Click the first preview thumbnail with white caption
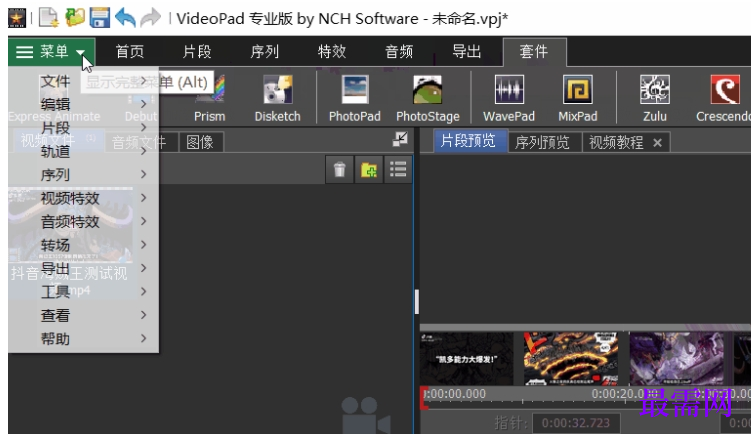The width and height of the screenshot is (751, 434). [x=467, y=358]
